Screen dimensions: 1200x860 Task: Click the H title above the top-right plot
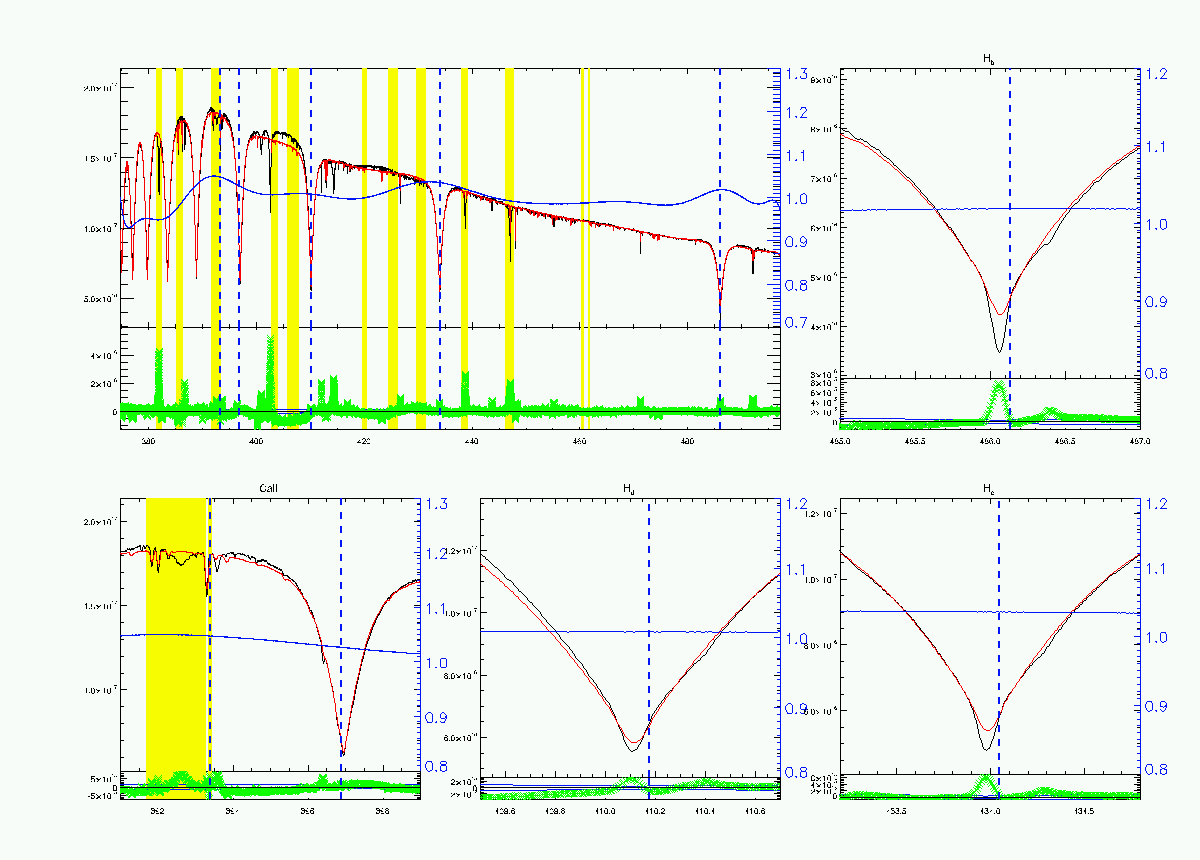point(989,60)
